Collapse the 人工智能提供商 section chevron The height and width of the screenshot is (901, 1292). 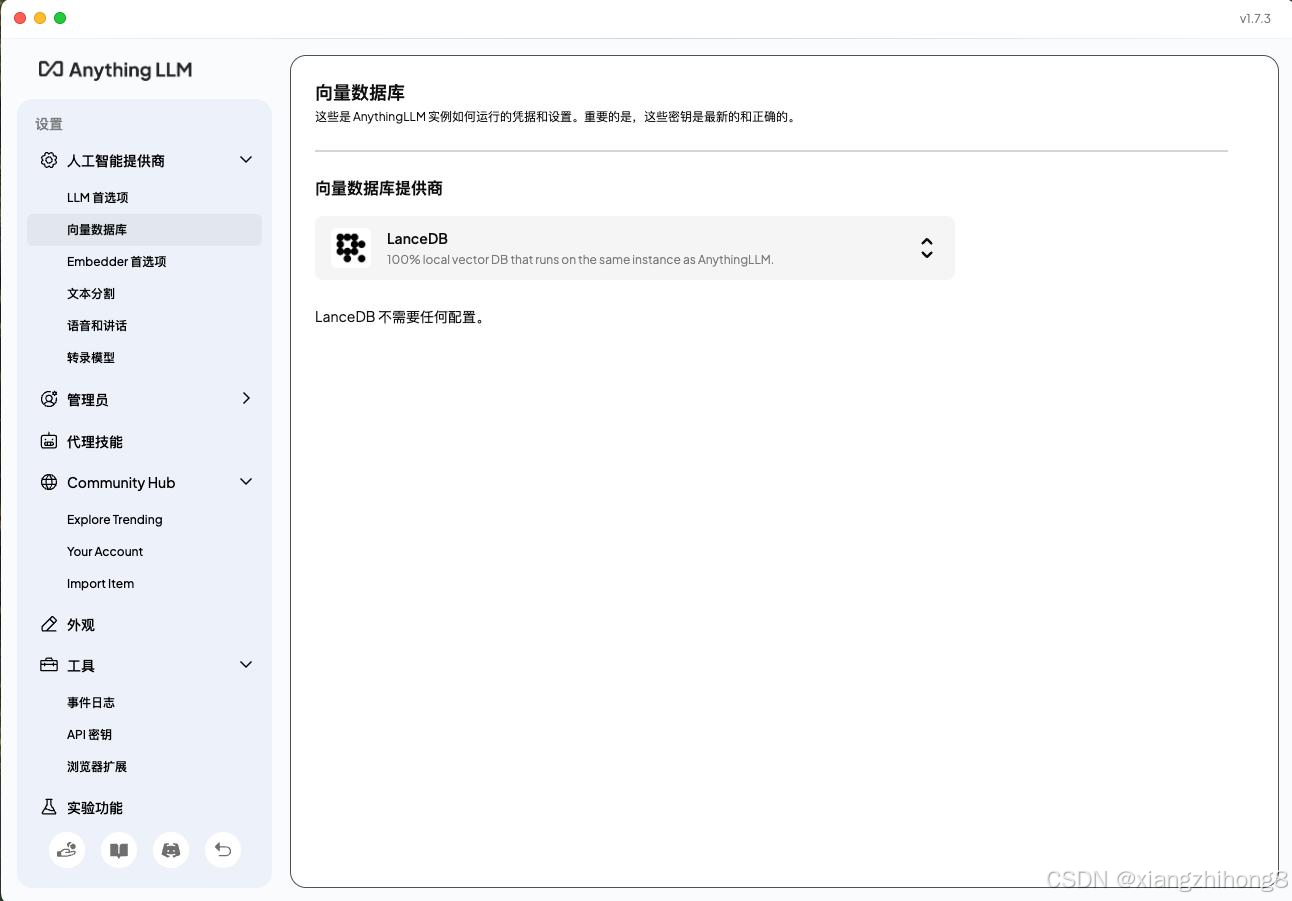(x=246, y=160)
